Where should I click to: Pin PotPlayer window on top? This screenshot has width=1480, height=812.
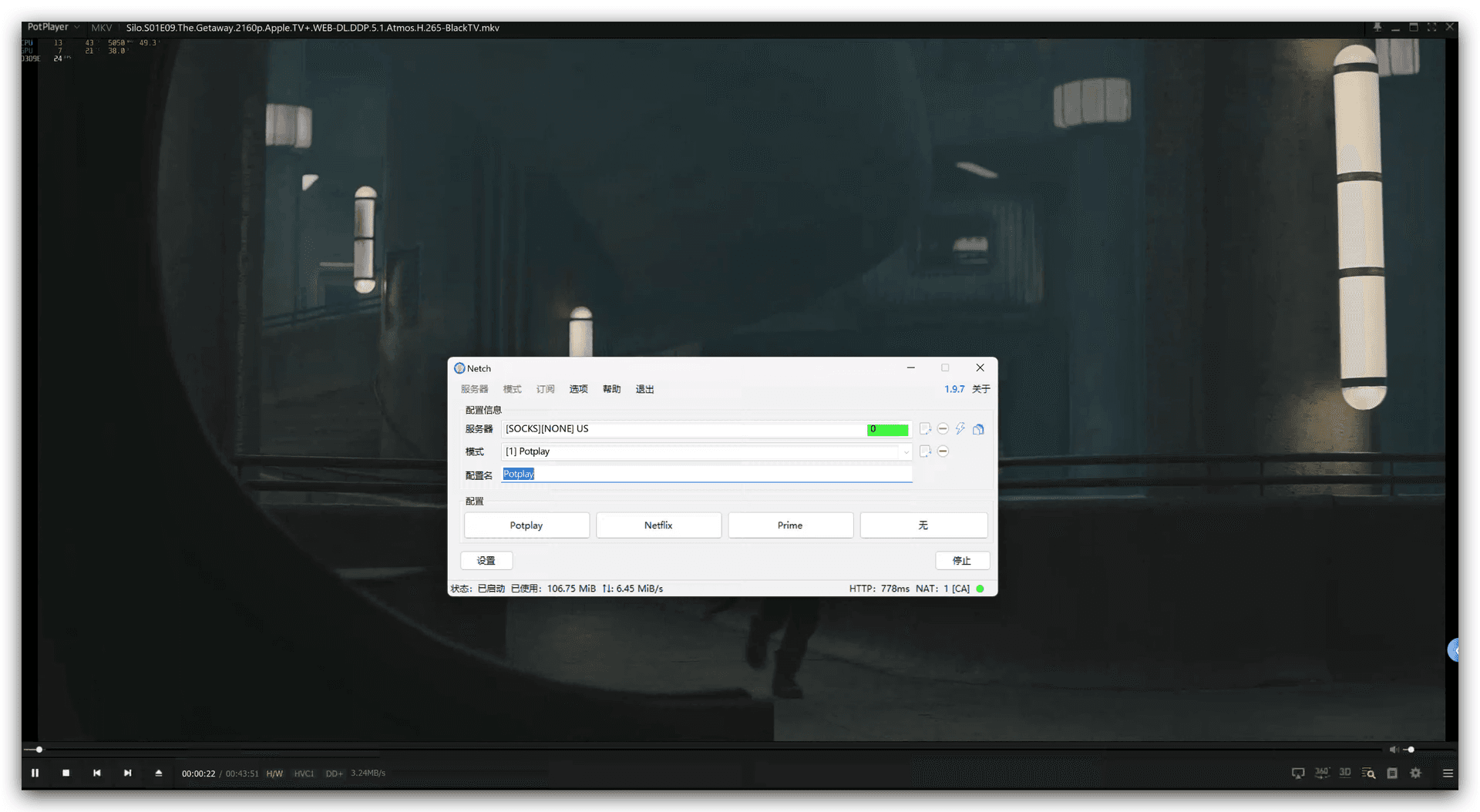tap(1377, 27)
